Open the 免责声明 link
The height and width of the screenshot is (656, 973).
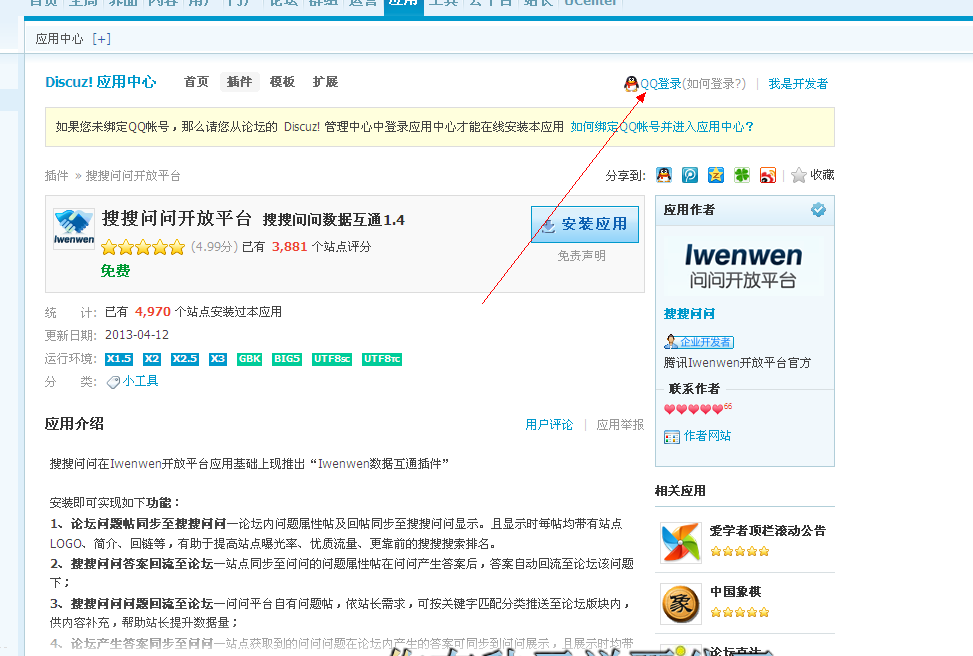pos(581,256)
